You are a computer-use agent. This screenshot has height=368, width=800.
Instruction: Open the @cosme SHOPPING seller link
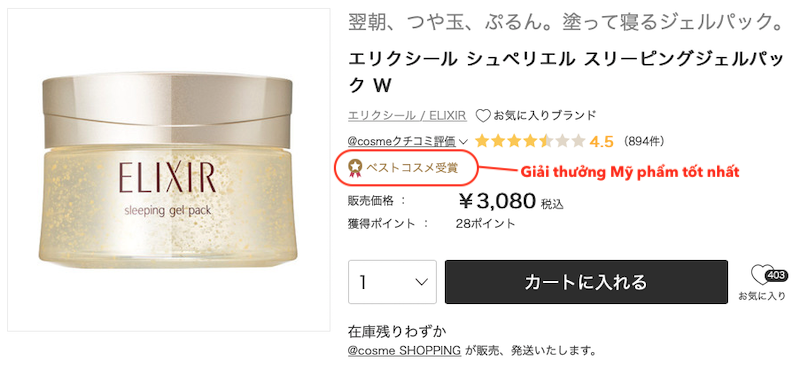405,351
